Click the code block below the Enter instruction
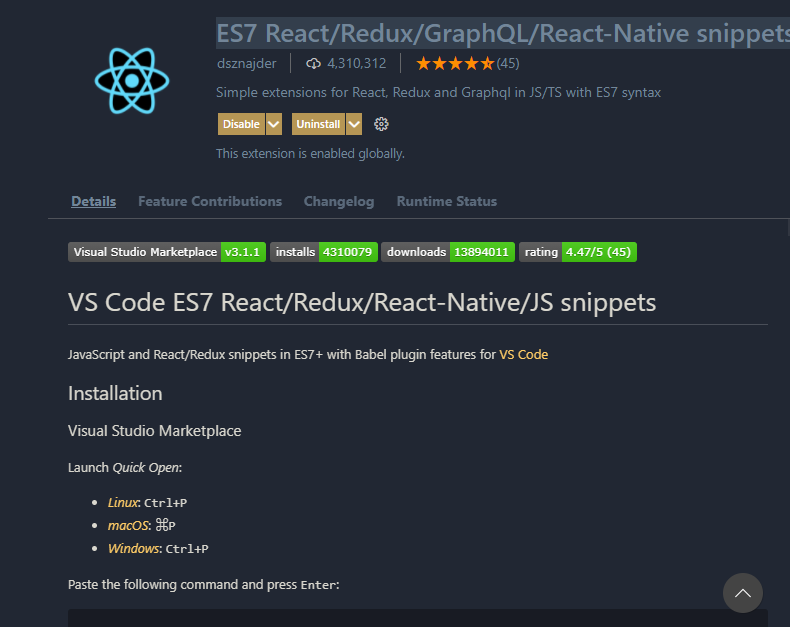The width and height of the screenshot is (790, 627). 418,618
